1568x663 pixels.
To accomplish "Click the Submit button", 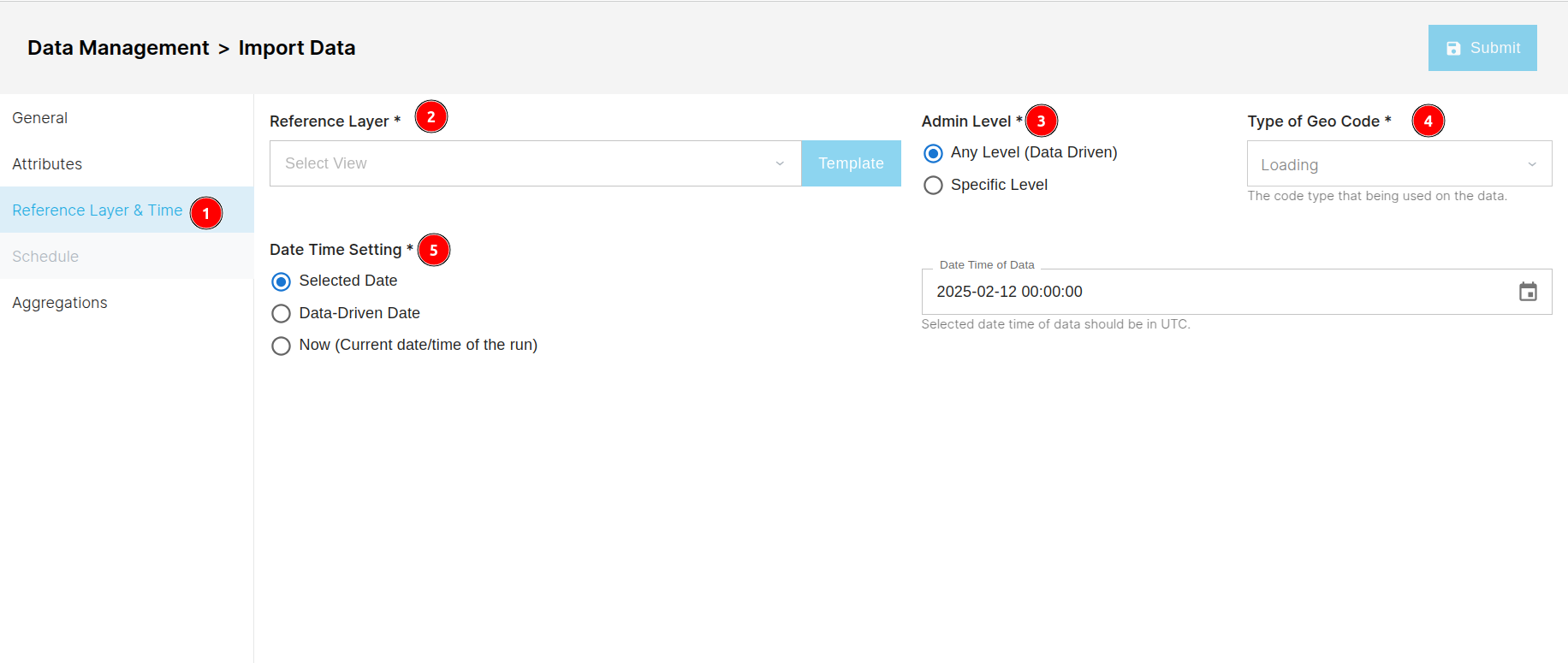I will tap(1482, 48).
